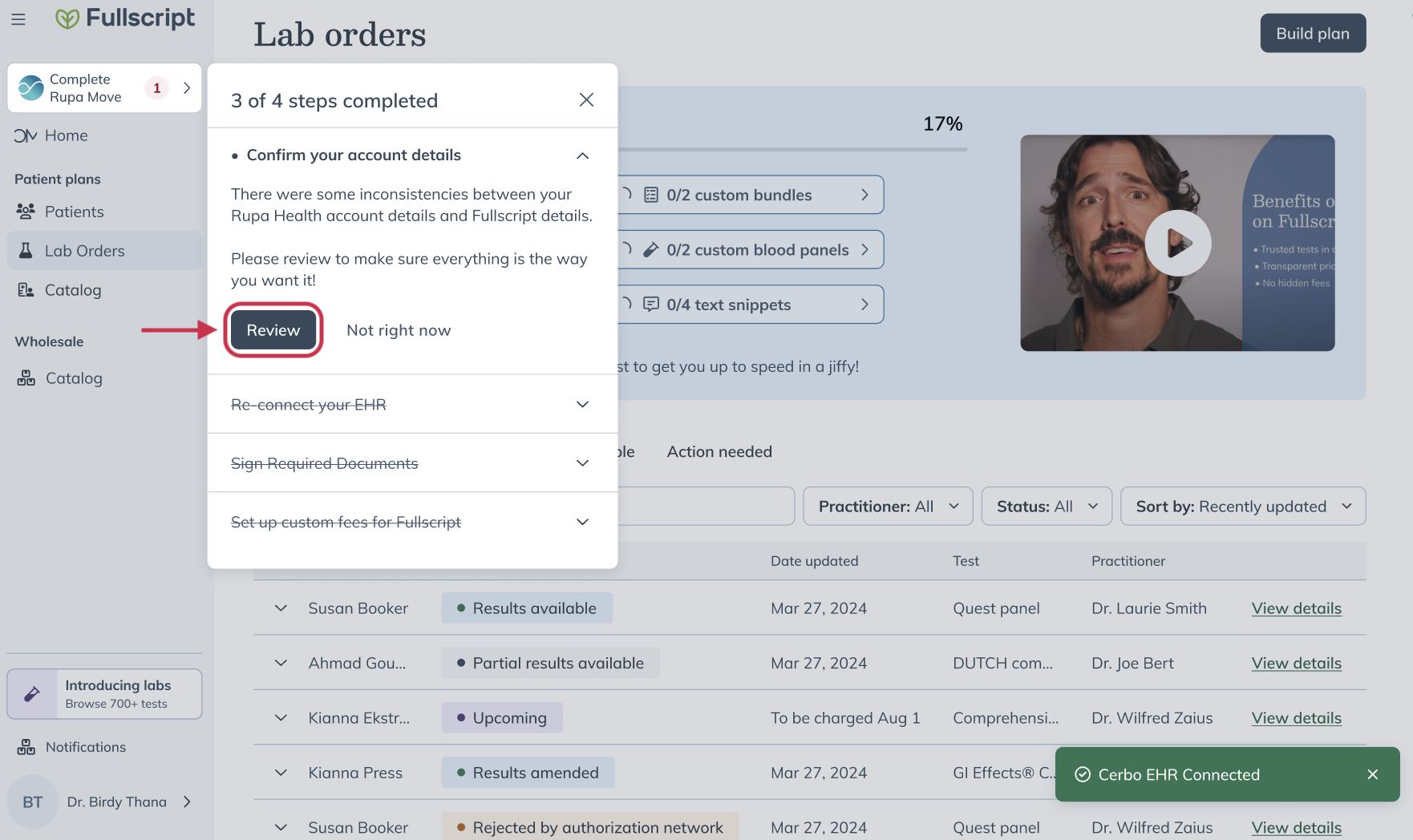View details for Kianna Press's order
Viewport: 1413px width, 840px height.
pyautogui.click(x=1296, y=772)
